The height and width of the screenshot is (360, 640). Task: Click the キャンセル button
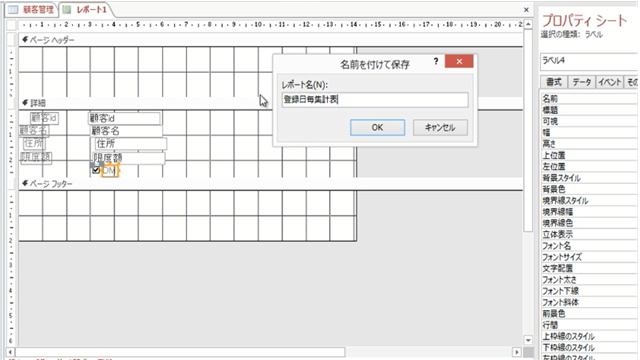pos(440,127)
